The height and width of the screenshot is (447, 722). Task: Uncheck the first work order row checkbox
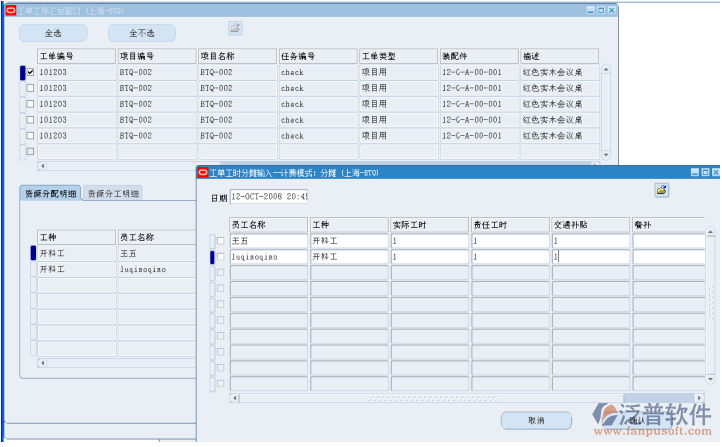coord(30,72)
